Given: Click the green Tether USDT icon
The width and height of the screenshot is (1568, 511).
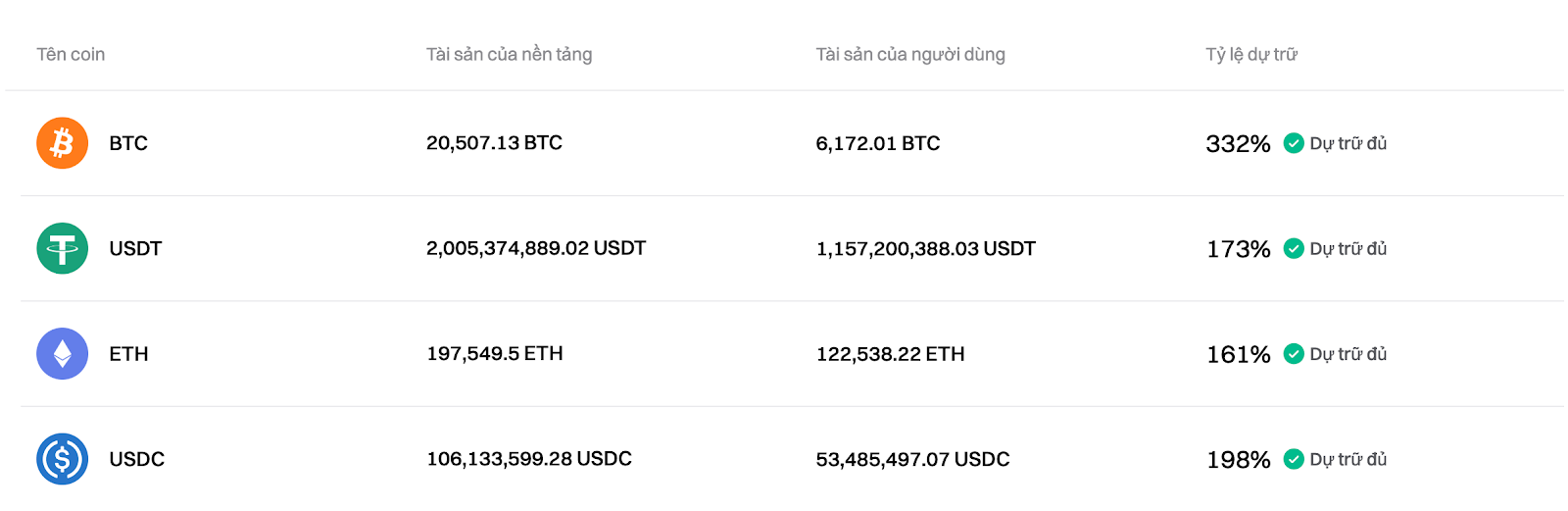Looking at the screenshot, I should click(x=63, y=248).
